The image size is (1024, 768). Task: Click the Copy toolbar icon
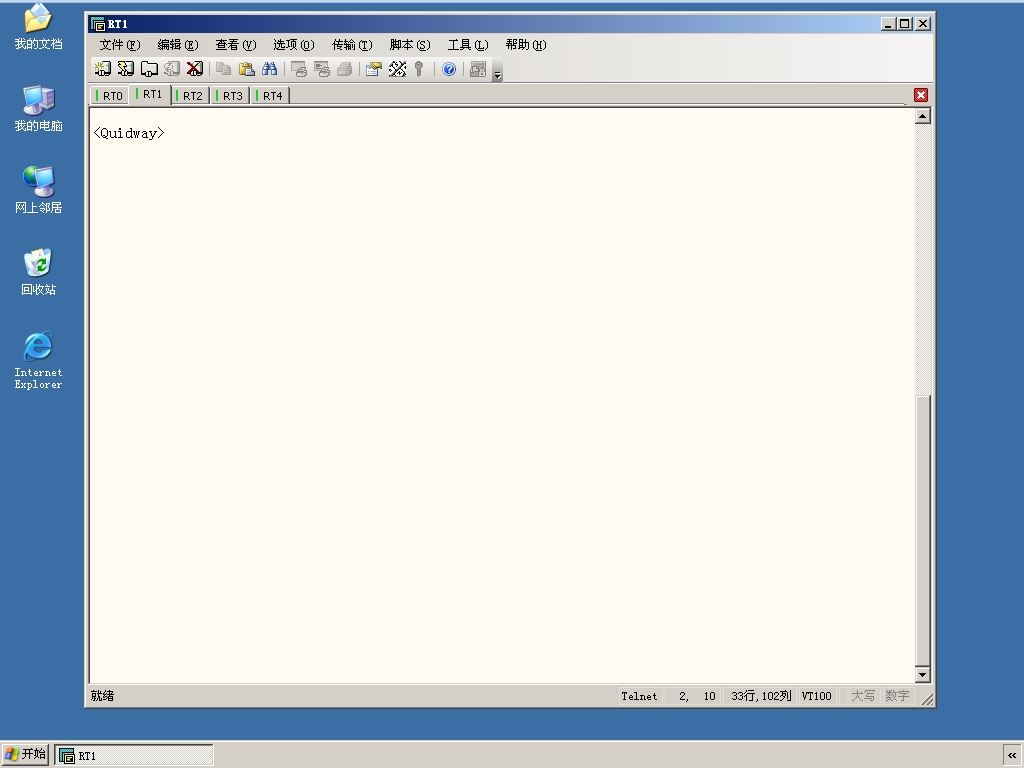pyautogui.click(x=224, y=69)
